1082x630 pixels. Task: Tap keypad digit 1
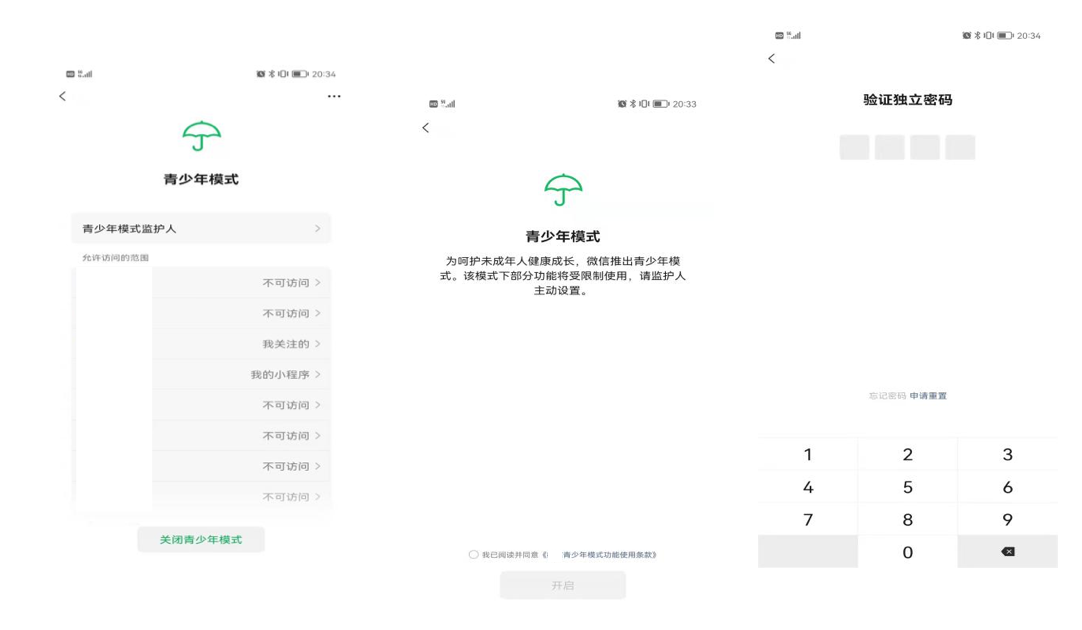808,454
